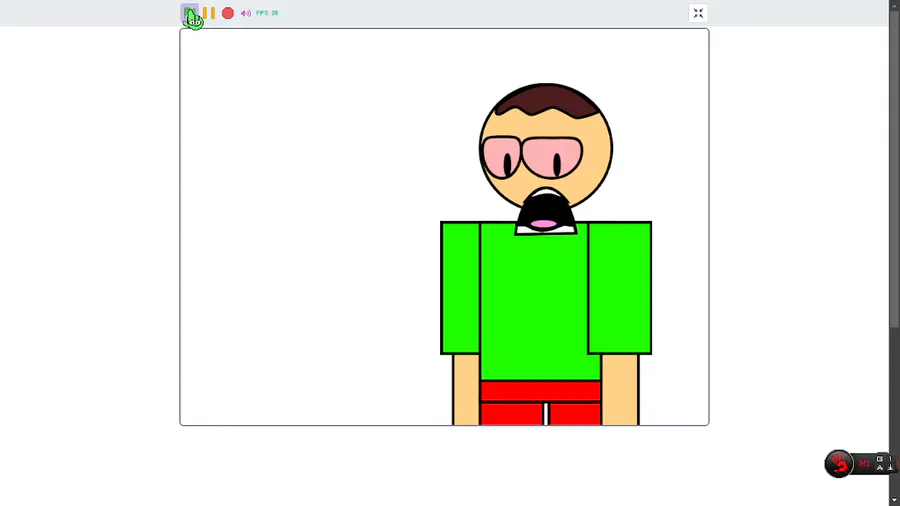Click the red M1 label on the overlay widget
This screenshot has width=900, height=506.
pyautogui.click(x=864, y=463)
